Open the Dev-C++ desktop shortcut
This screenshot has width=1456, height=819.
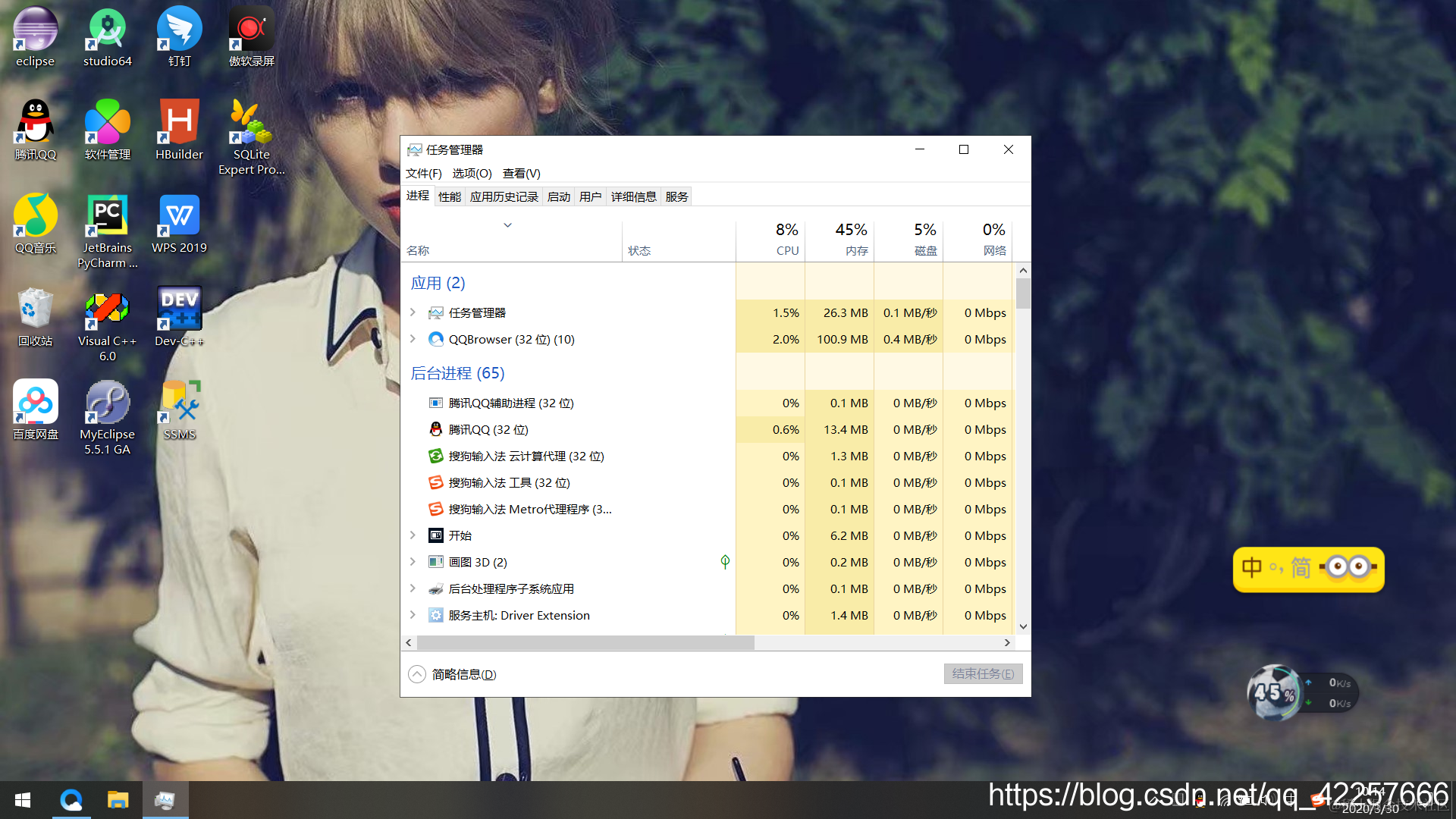point(179,309)
